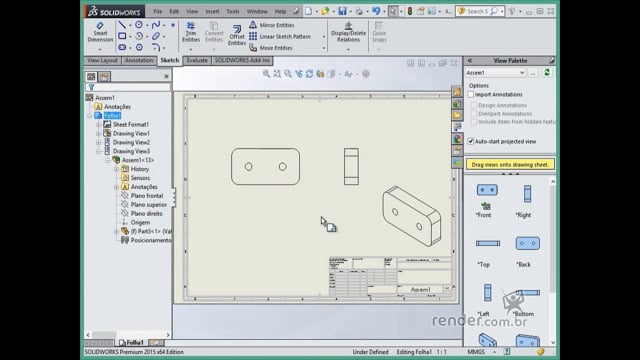Screen dimensions: 640x360
Task: Activate Trim Entities tool
Action: [x=191, y=32]
